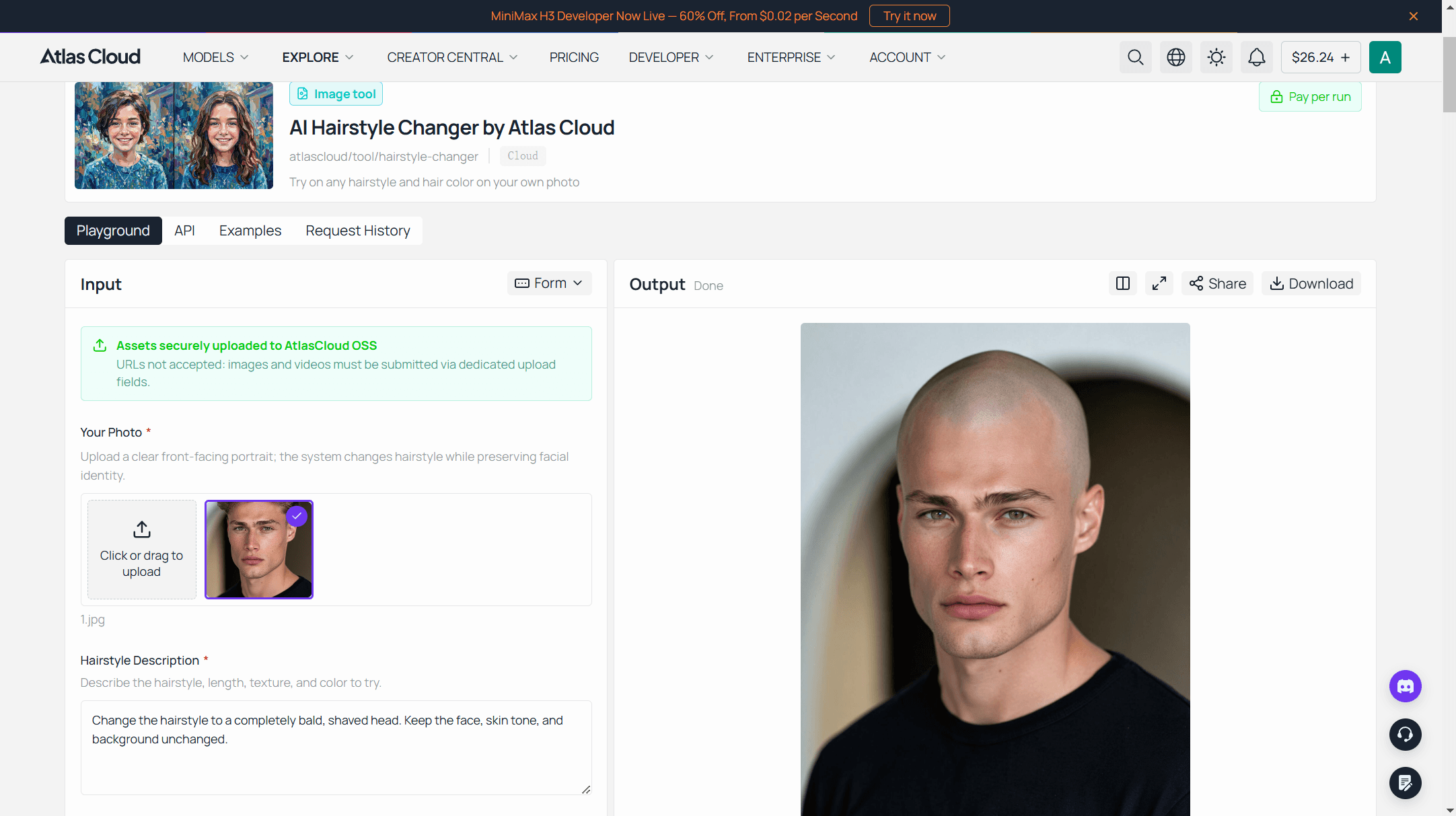Click the Image tool tag

[336, 94]
